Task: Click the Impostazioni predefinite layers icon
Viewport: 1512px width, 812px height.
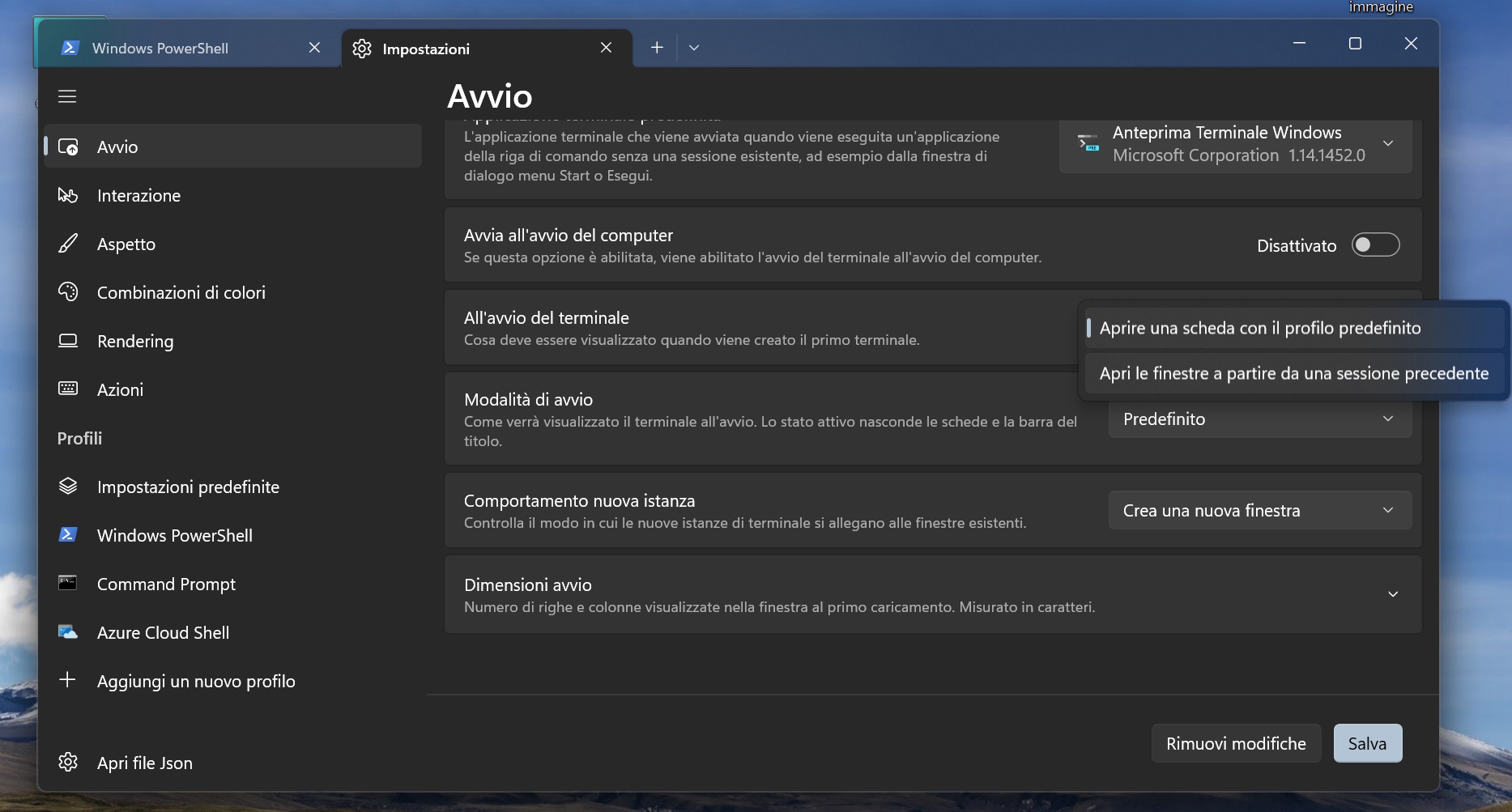Action: point(68,486)
